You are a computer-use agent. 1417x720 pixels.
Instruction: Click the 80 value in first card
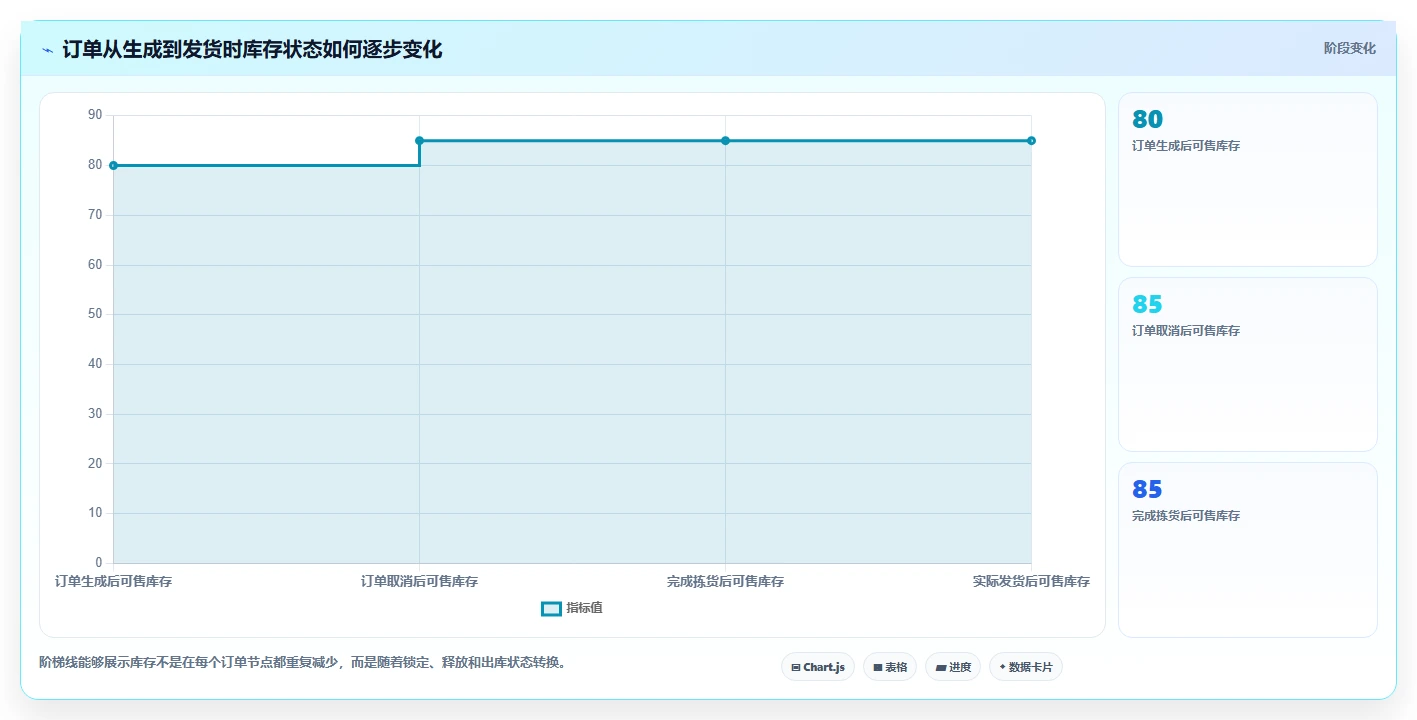pyautogui.click(x=1147, y=119)
